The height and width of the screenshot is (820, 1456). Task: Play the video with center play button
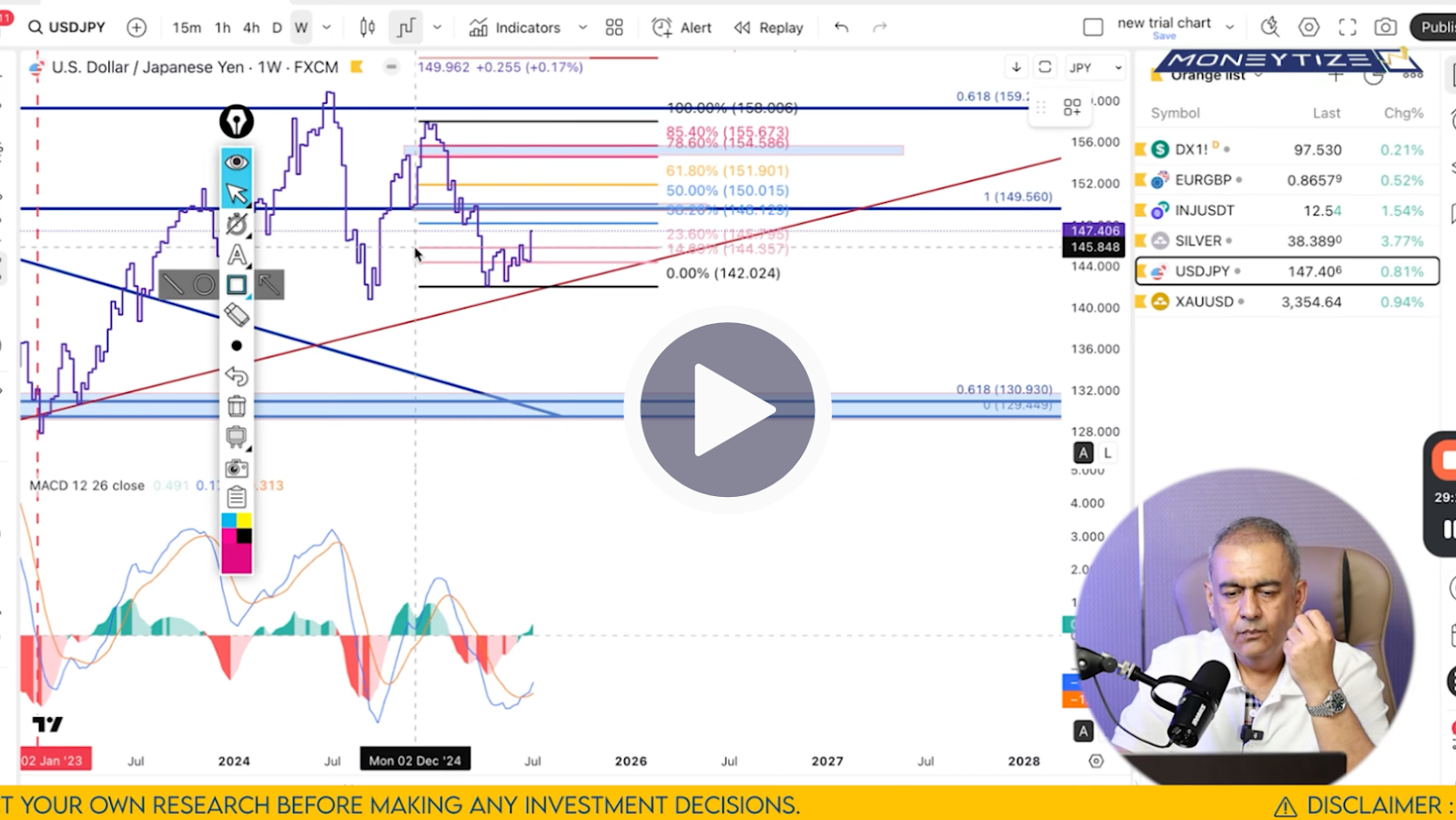tap(728, 410)
